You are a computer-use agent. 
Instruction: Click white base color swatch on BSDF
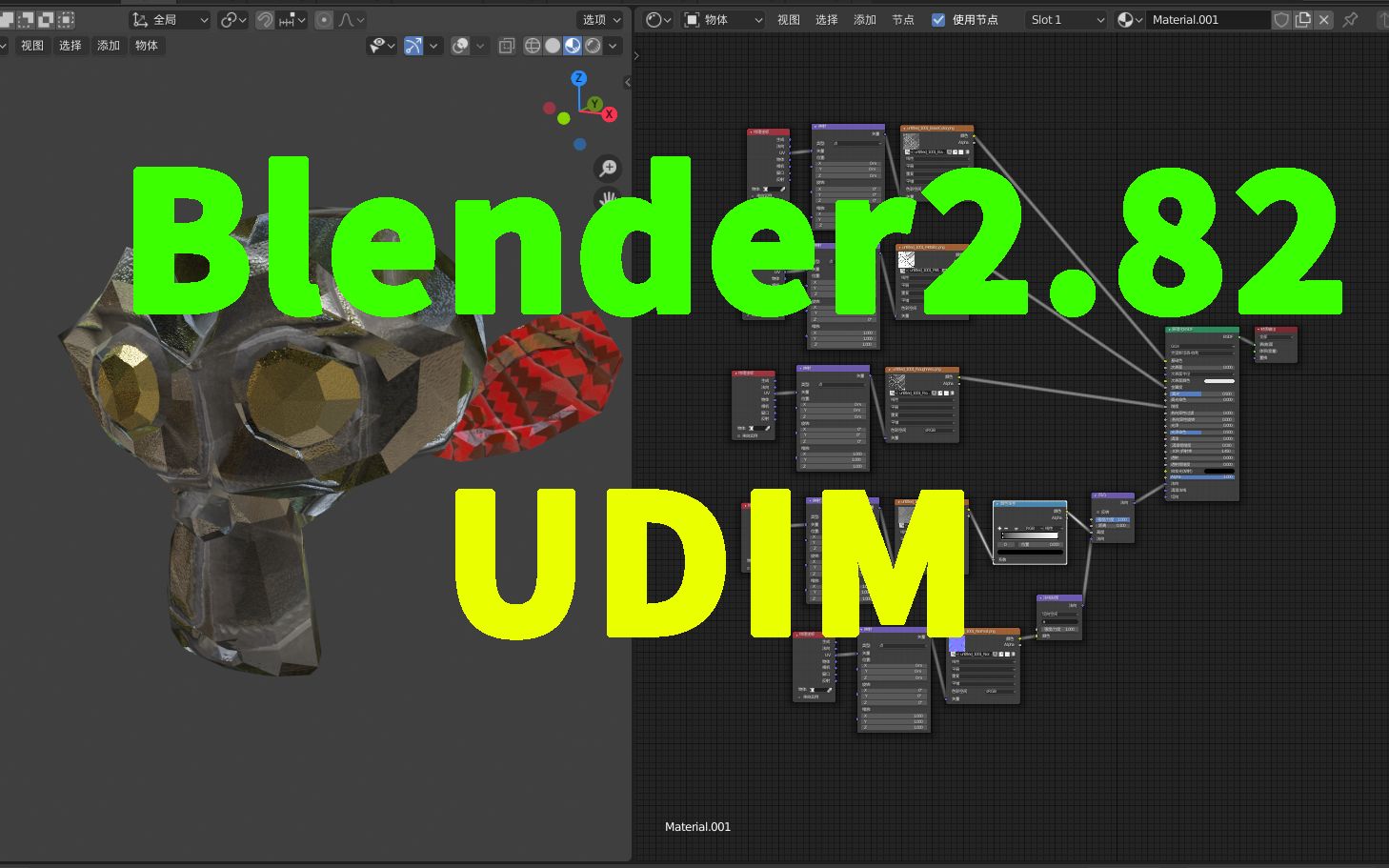1218,381
